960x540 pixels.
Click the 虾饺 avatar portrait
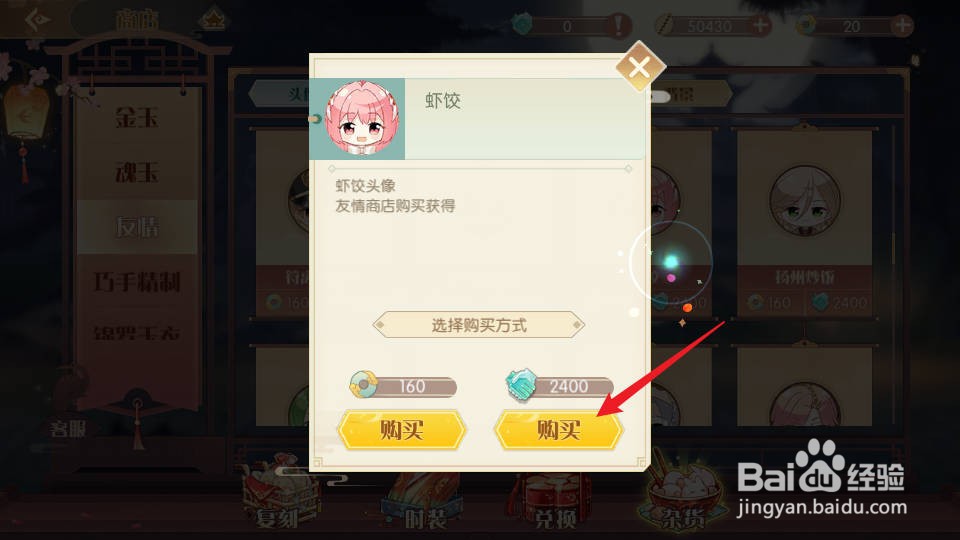[362, 119]
